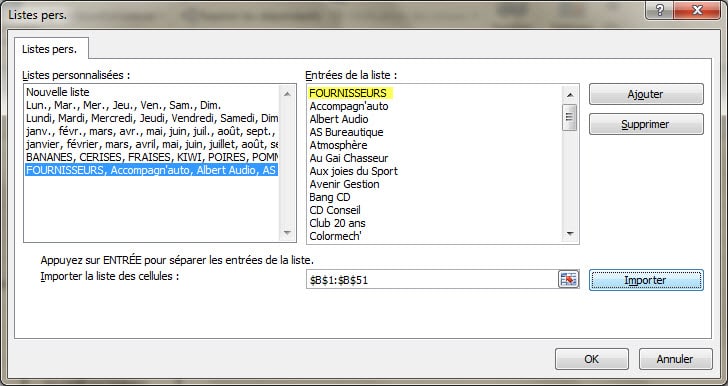Select the BANANES, CERISES, FRAISES list
Image resolution: width=728 pixels, height=386 pixels.
pyautogui.click(x=152, y=157)
